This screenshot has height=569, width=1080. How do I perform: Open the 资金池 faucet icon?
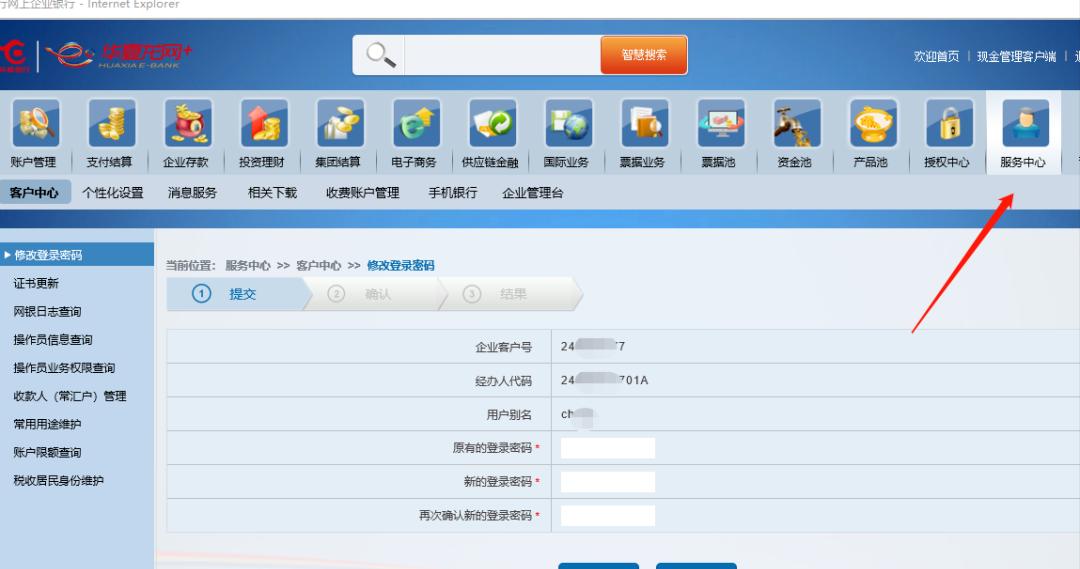coord(797,123)
